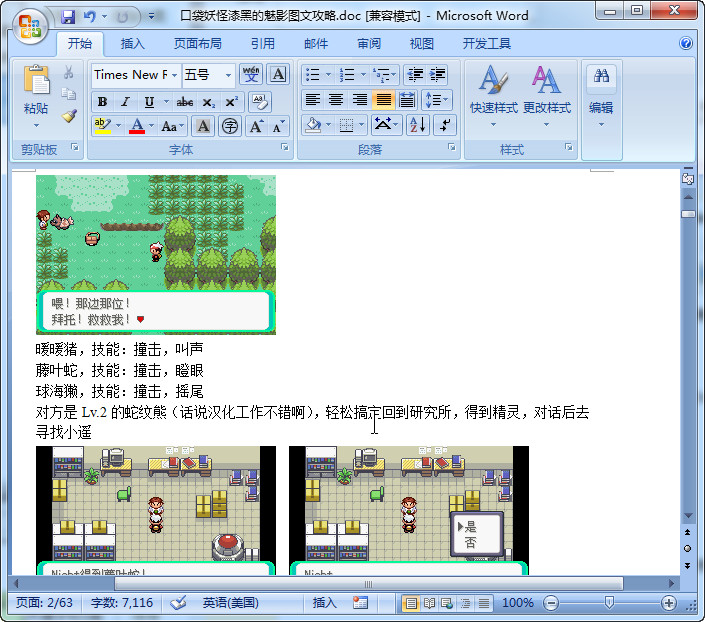The width and height of the screenshot is (705, 622).
Task: Copy selection to clipboard
Action: (x=68, y=94)
